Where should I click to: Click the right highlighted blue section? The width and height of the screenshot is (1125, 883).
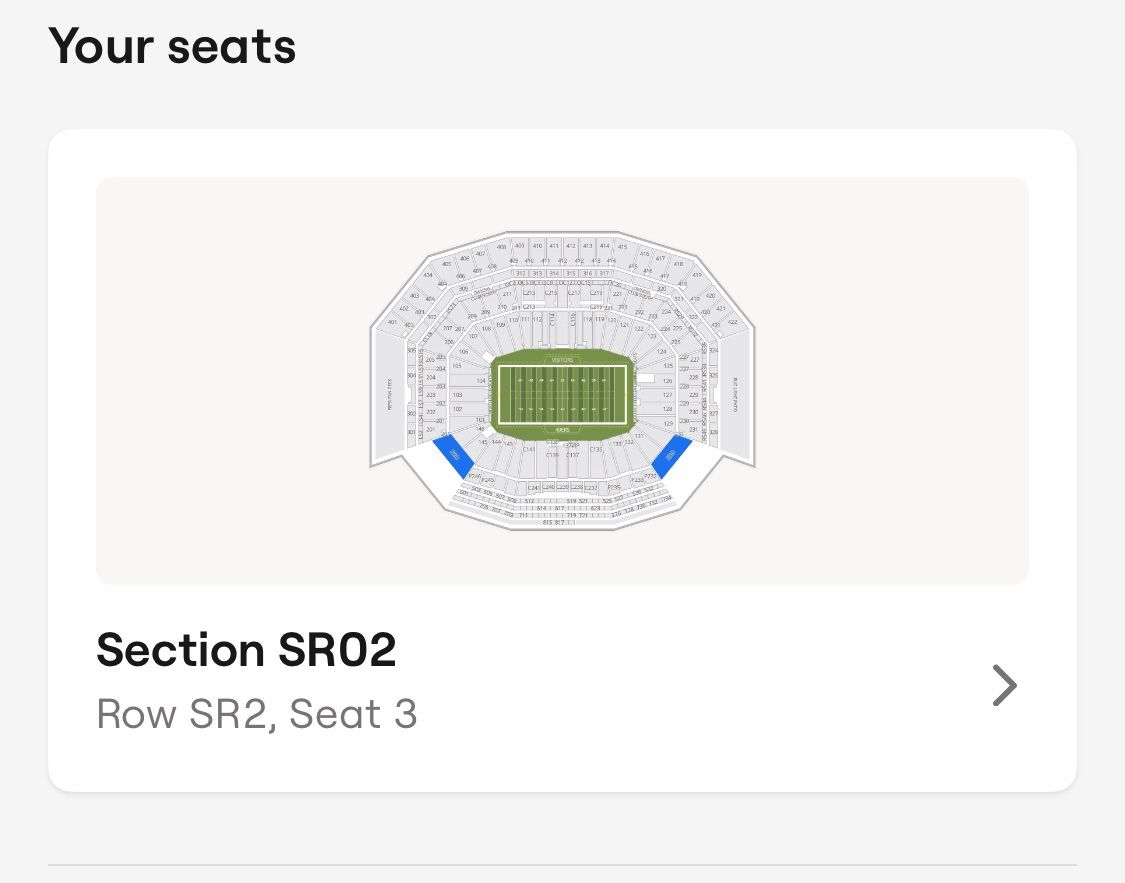[670, 456]
